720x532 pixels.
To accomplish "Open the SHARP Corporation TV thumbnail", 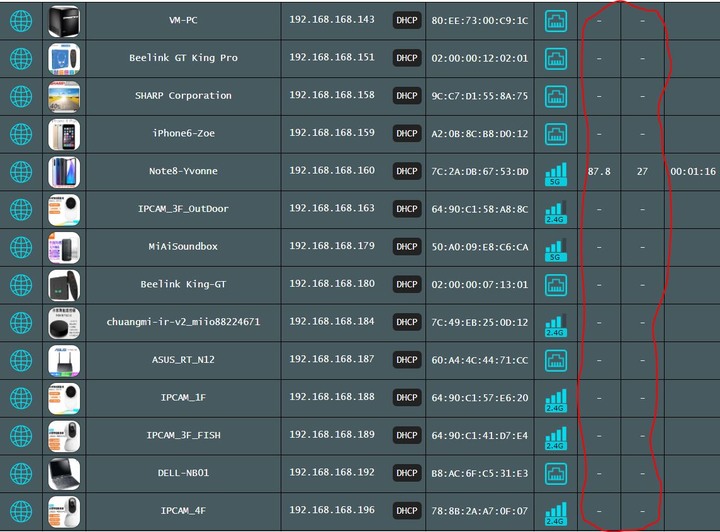I will [64, 96].
